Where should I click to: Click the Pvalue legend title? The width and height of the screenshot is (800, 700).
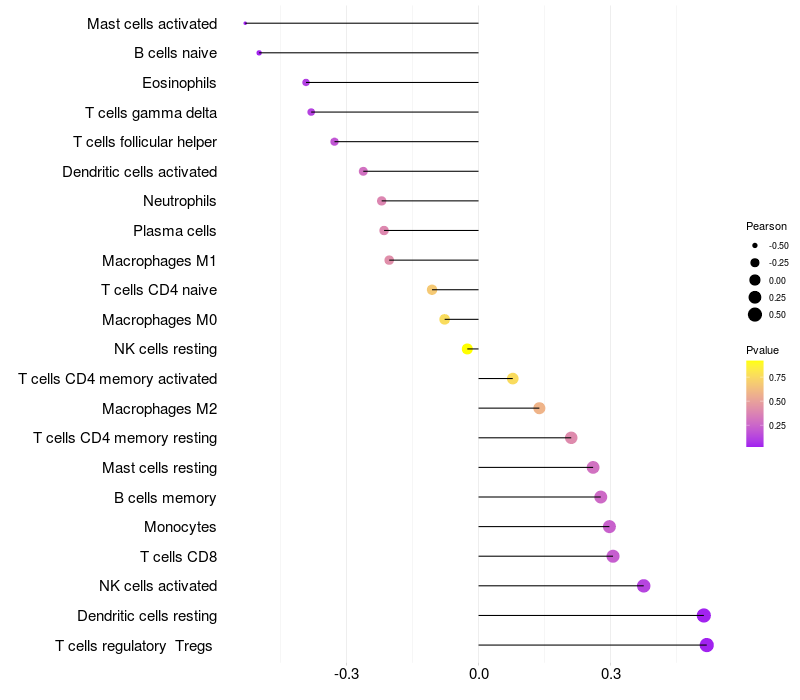[762, 351]
